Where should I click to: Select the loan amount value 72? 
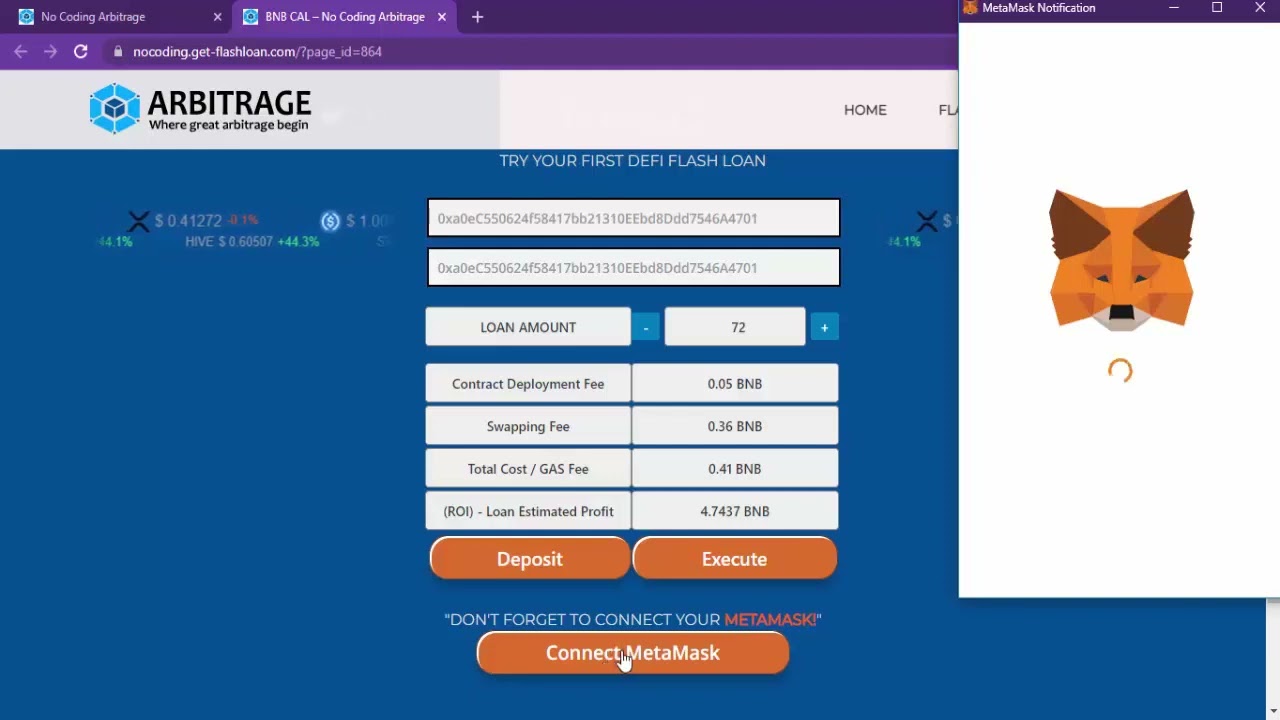click(736, 327)
